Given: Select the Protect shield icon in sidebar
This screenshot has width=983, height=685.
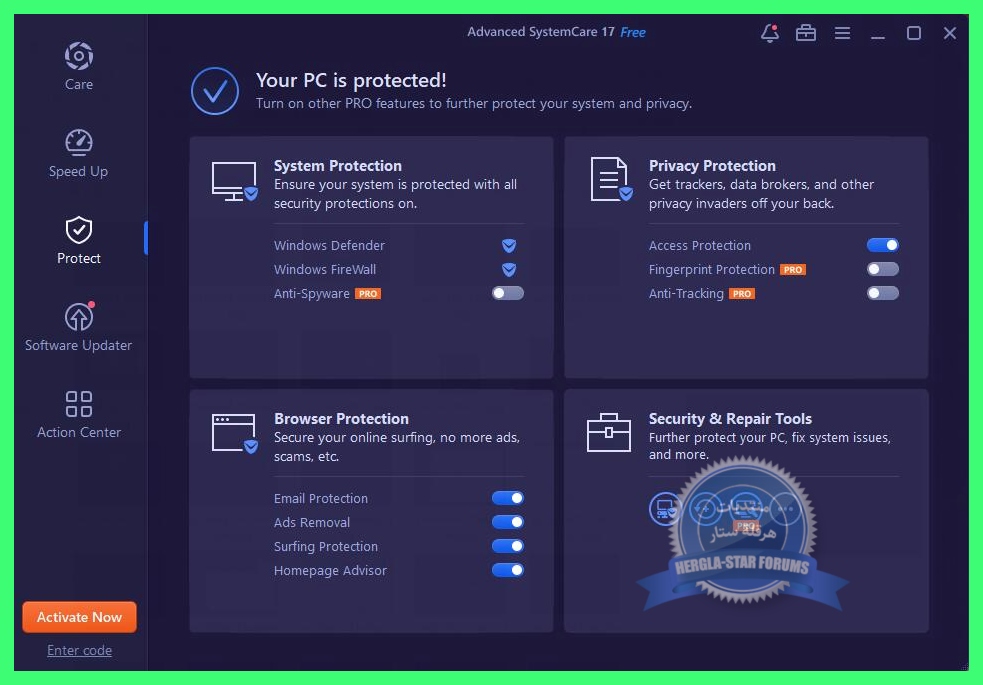Looking at the screenshot, I should [x=78, y=230].
